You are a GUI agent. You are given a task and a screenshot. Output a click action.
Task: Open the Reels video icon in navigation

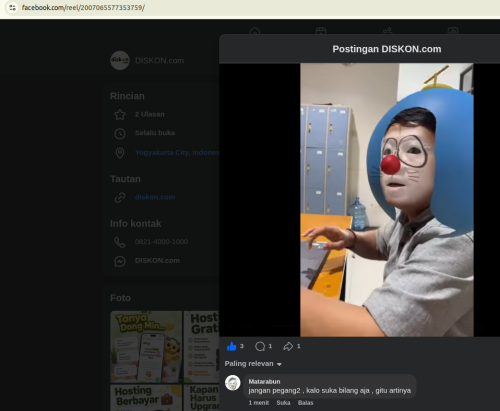321,31
